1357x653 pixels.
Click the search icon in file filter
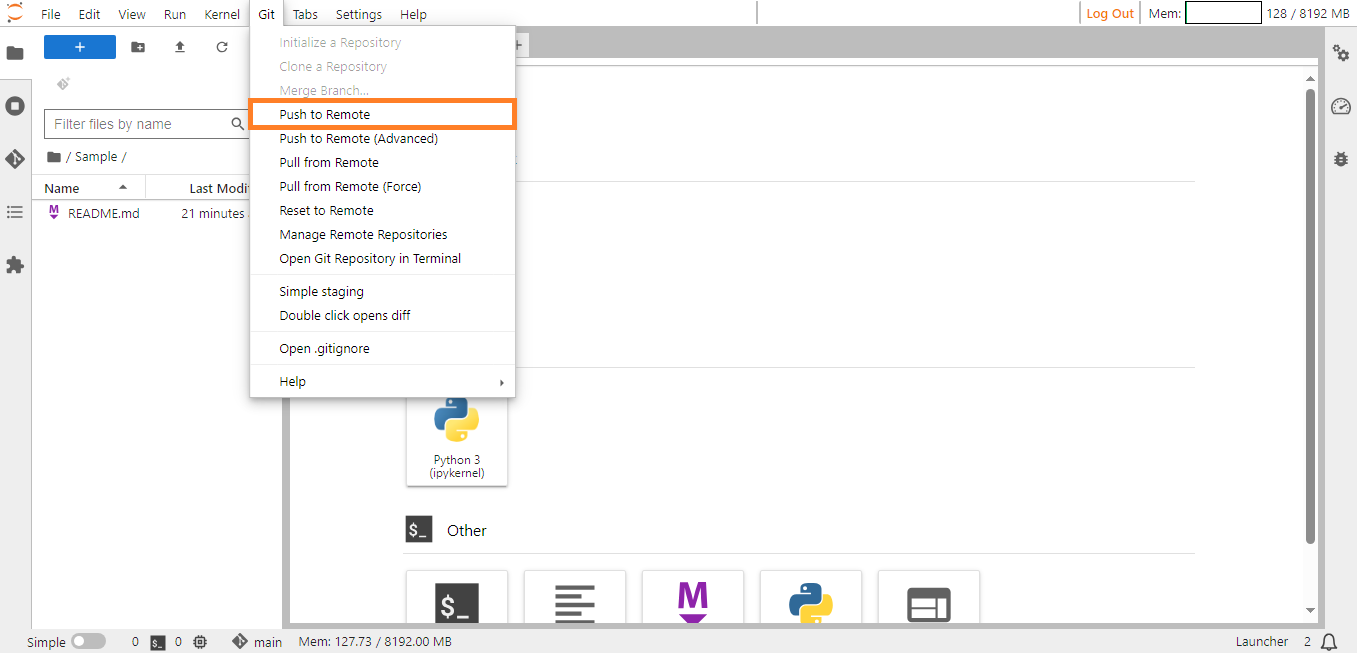(x=238, y=124)
